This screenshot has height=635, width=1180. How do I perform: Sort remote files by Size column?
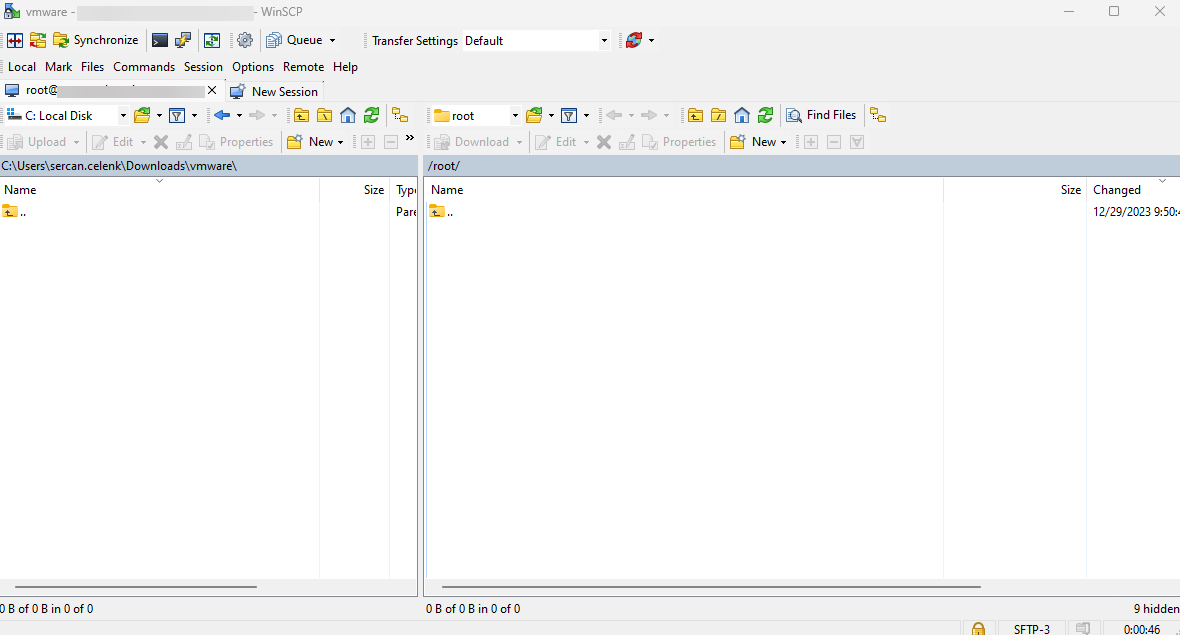point(1014,190)
